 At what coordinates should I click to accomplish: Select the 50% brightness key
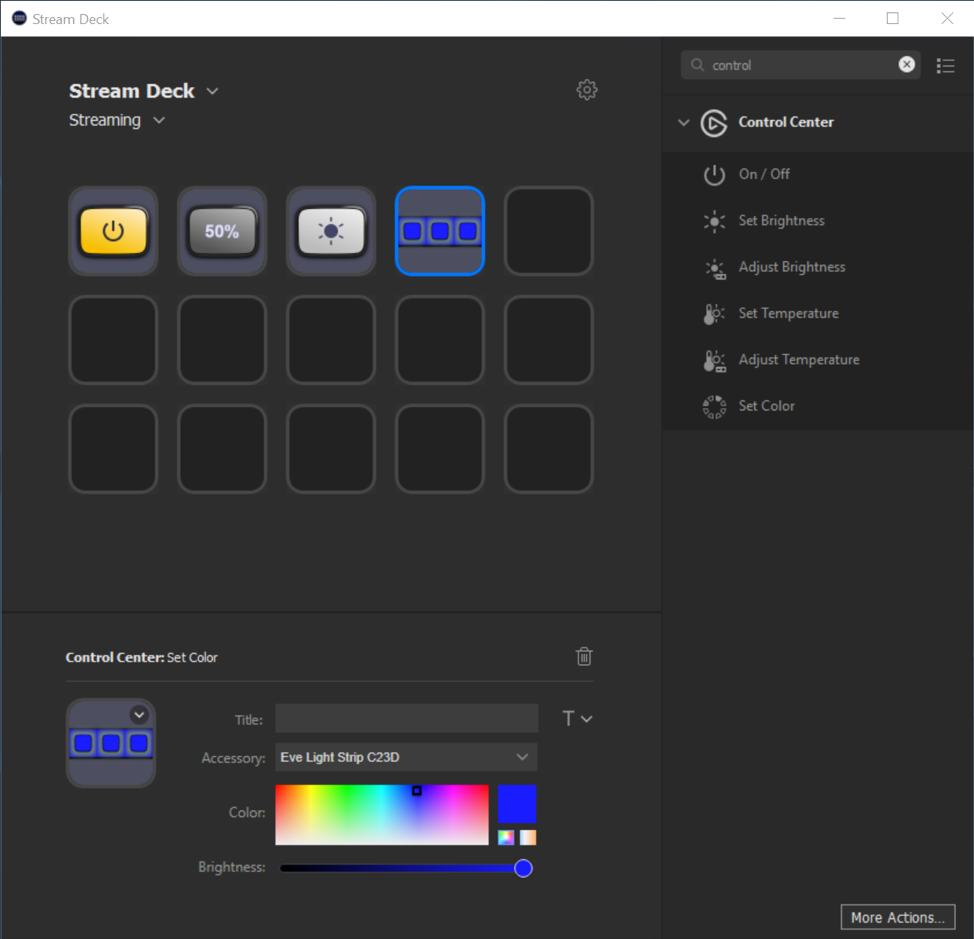[x=222, y=231]
